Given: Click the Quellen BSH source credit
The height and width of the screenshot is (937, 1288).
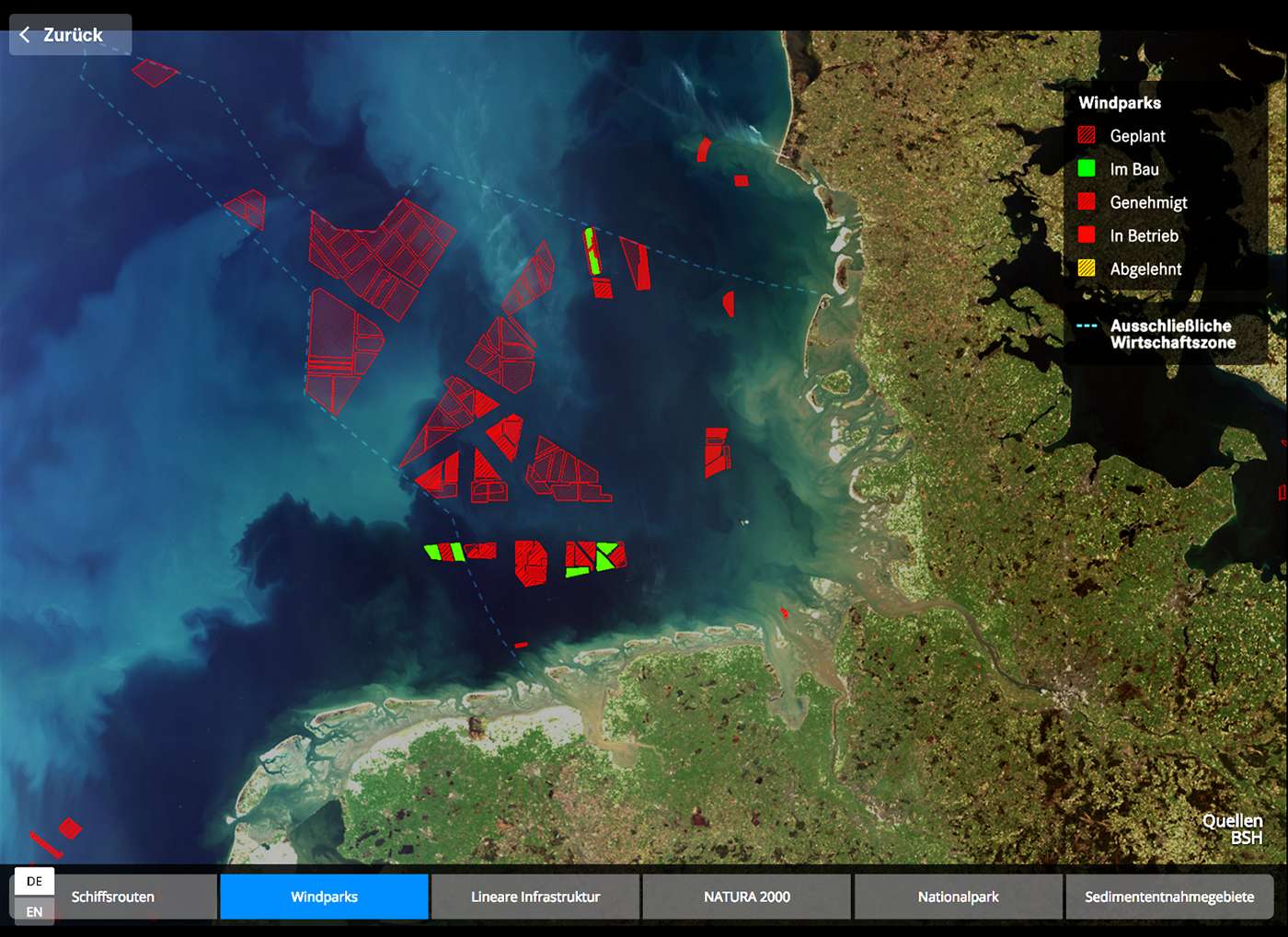Looking at the screenshot, I should pos(1232,829).
